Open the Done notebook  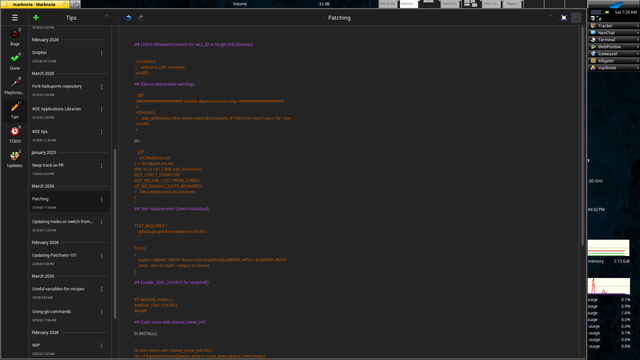coord(15,62)
